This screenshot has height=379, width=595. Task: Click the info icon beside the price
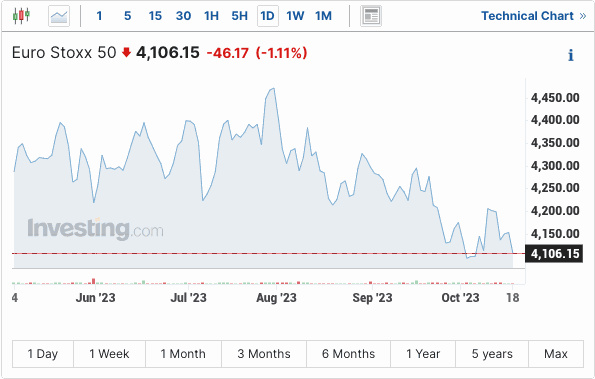[x=570, y=55]
